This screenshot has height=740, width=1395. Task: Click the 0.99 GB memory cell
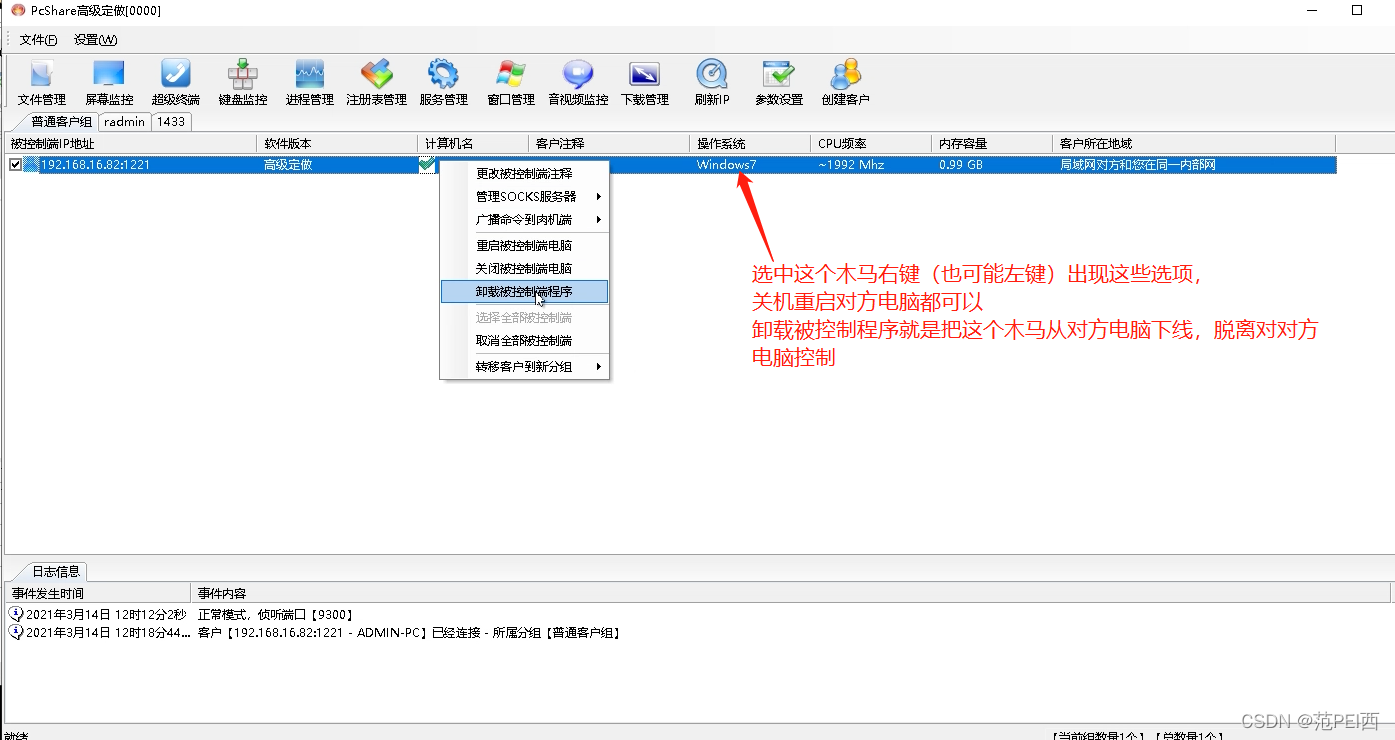(961, 165)
